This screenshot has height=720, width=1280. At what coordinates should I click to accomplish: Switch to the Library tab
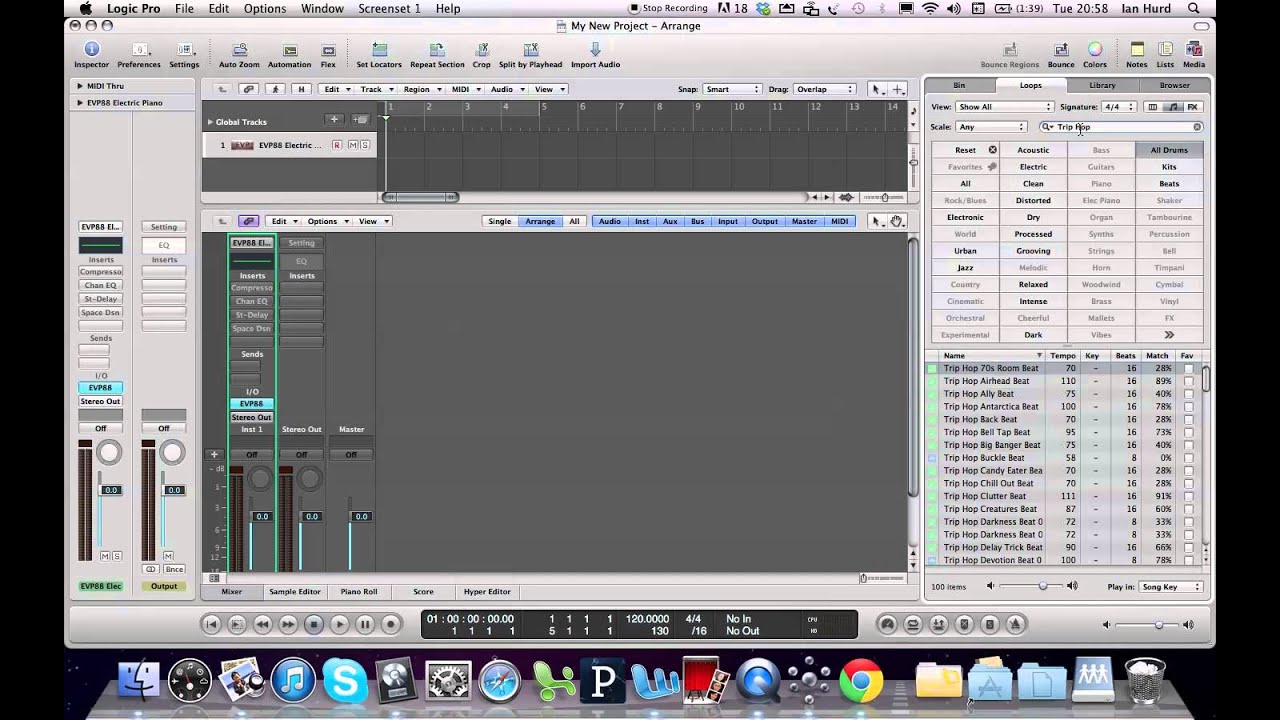1102,85
